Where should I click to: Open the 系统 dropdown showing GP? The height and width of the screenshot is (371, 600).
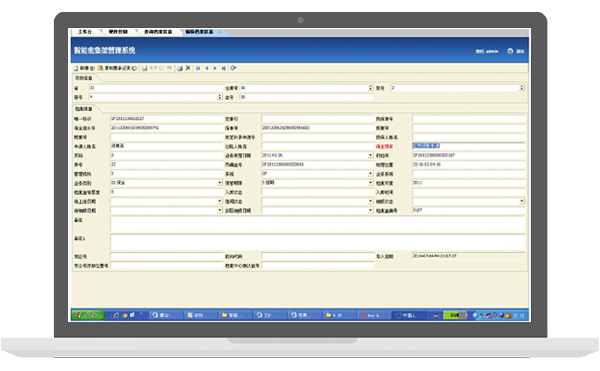[370, 174]
